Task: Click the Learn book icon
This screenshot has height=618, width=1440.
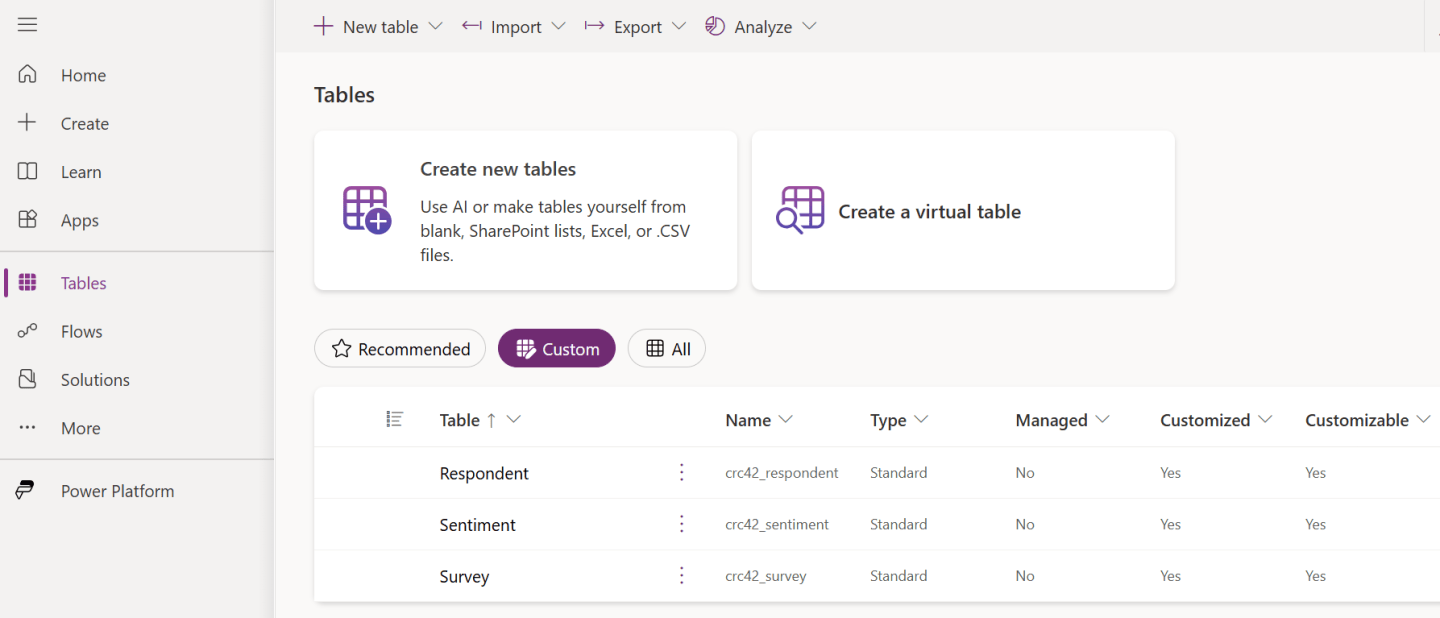Action: tap(27, 172)
